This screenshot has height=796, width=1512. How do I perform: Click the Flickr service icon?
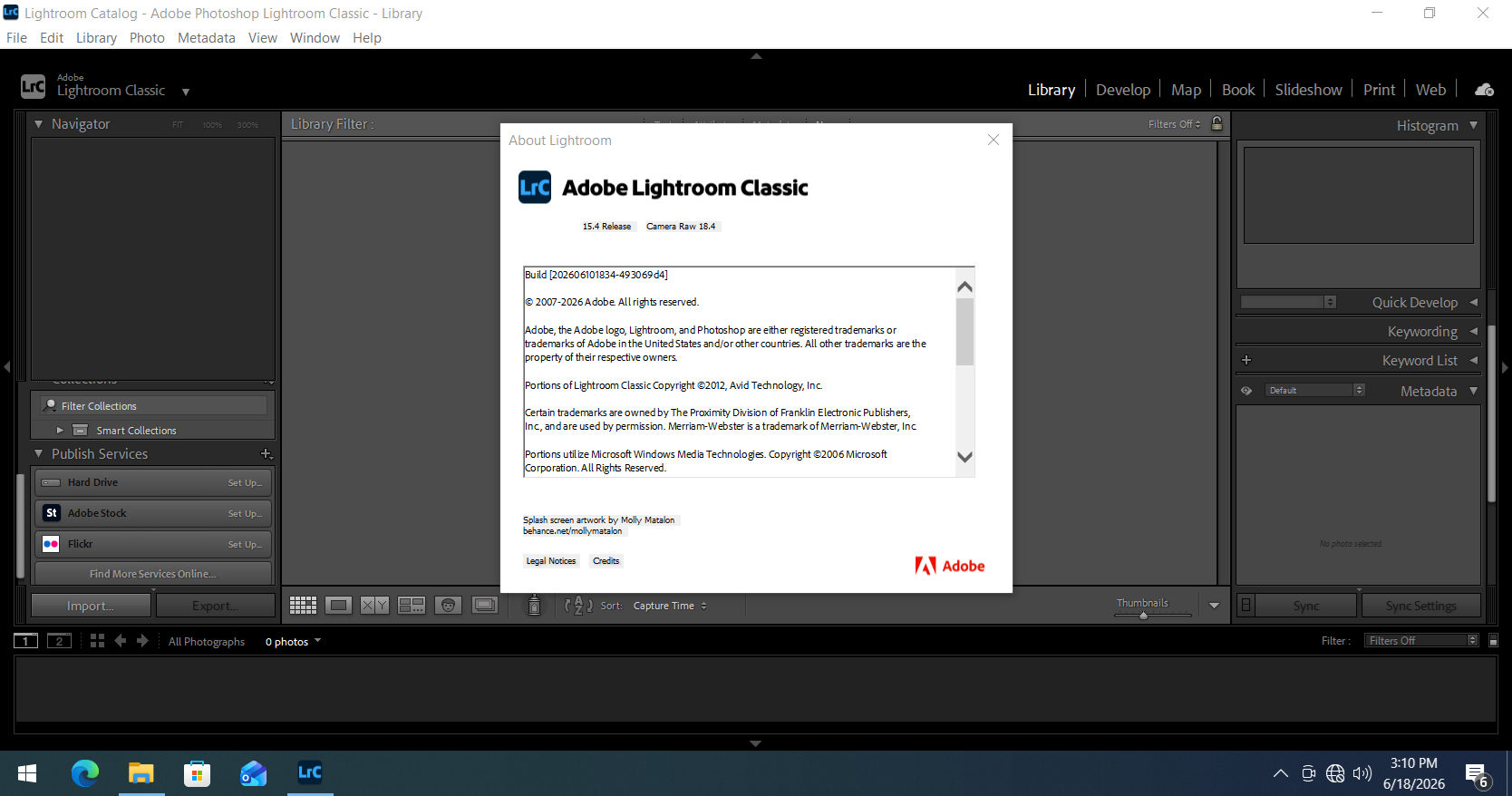click(52, 544)
